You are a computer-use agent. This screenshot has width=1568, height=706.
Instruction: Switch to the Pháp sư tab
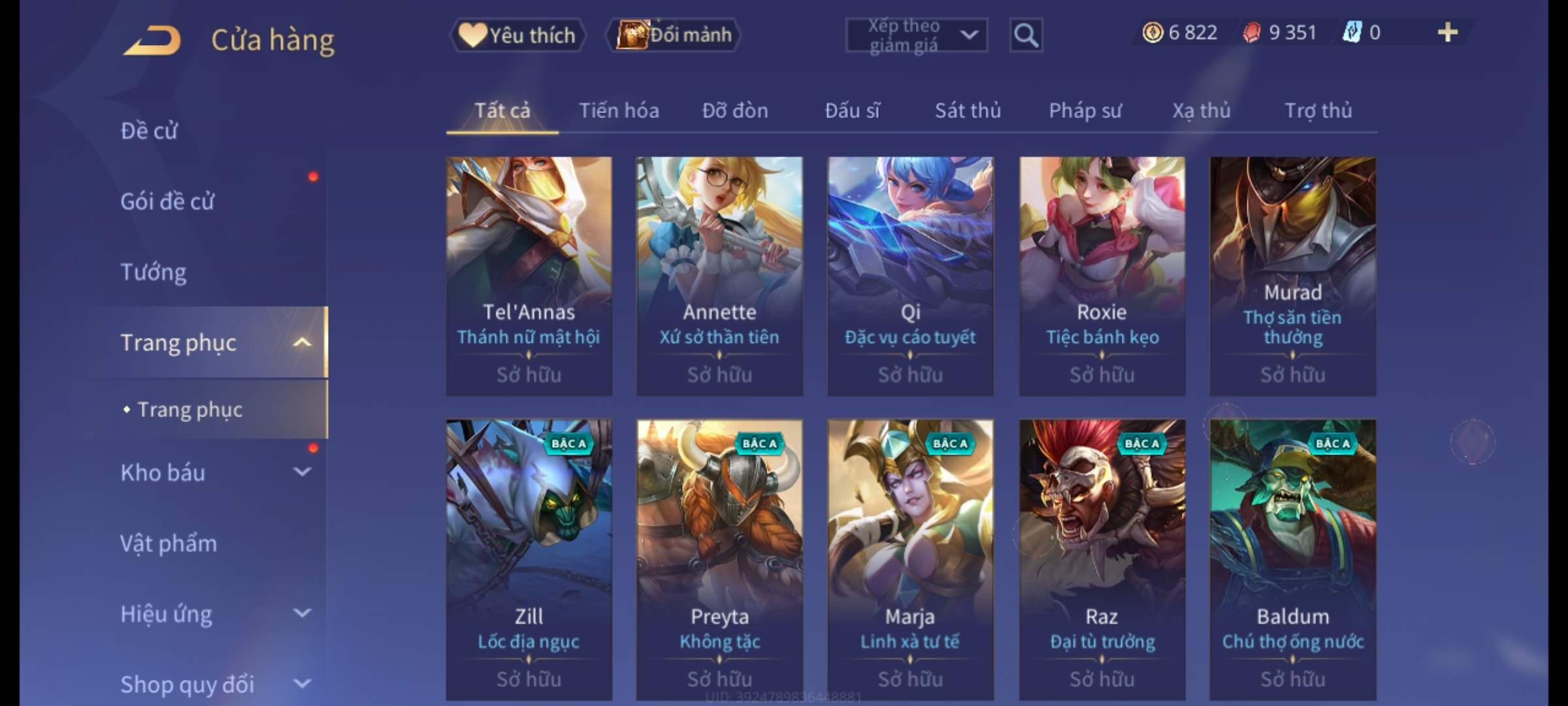click(1085, 110)
